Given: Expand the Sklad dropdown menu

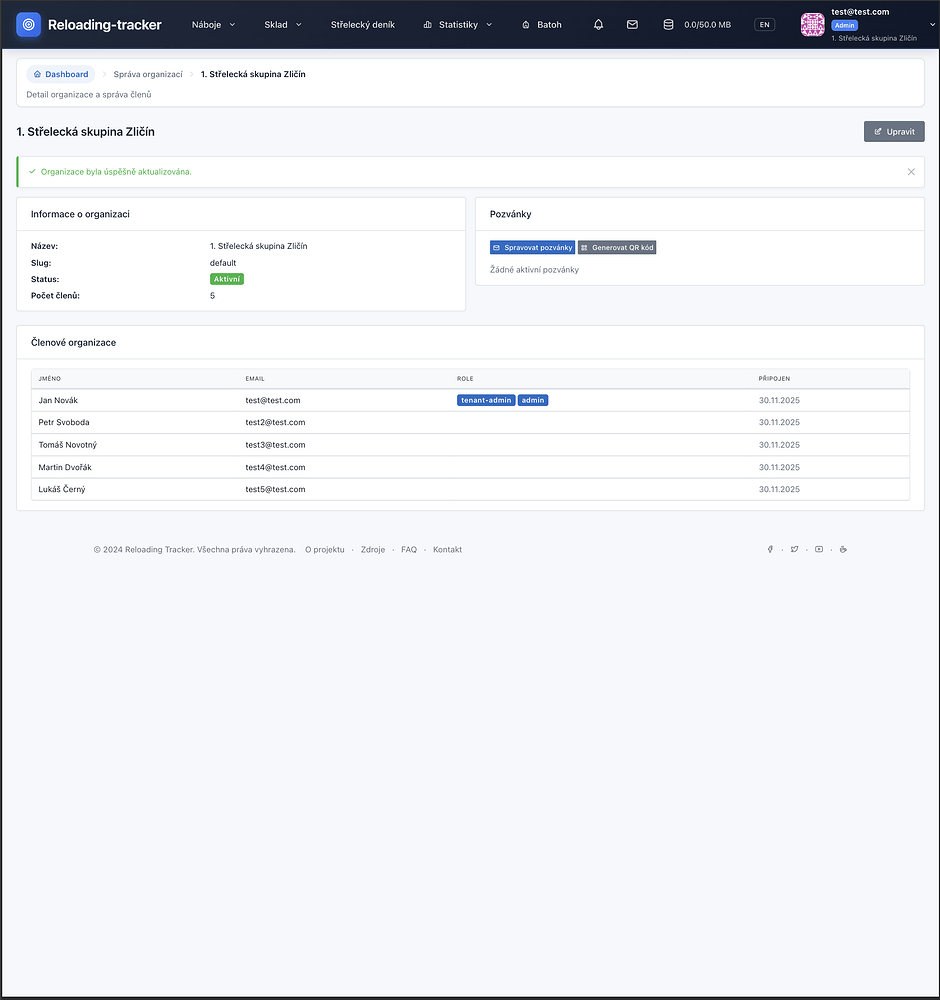Looking at the screenshot, I should 283,25.
